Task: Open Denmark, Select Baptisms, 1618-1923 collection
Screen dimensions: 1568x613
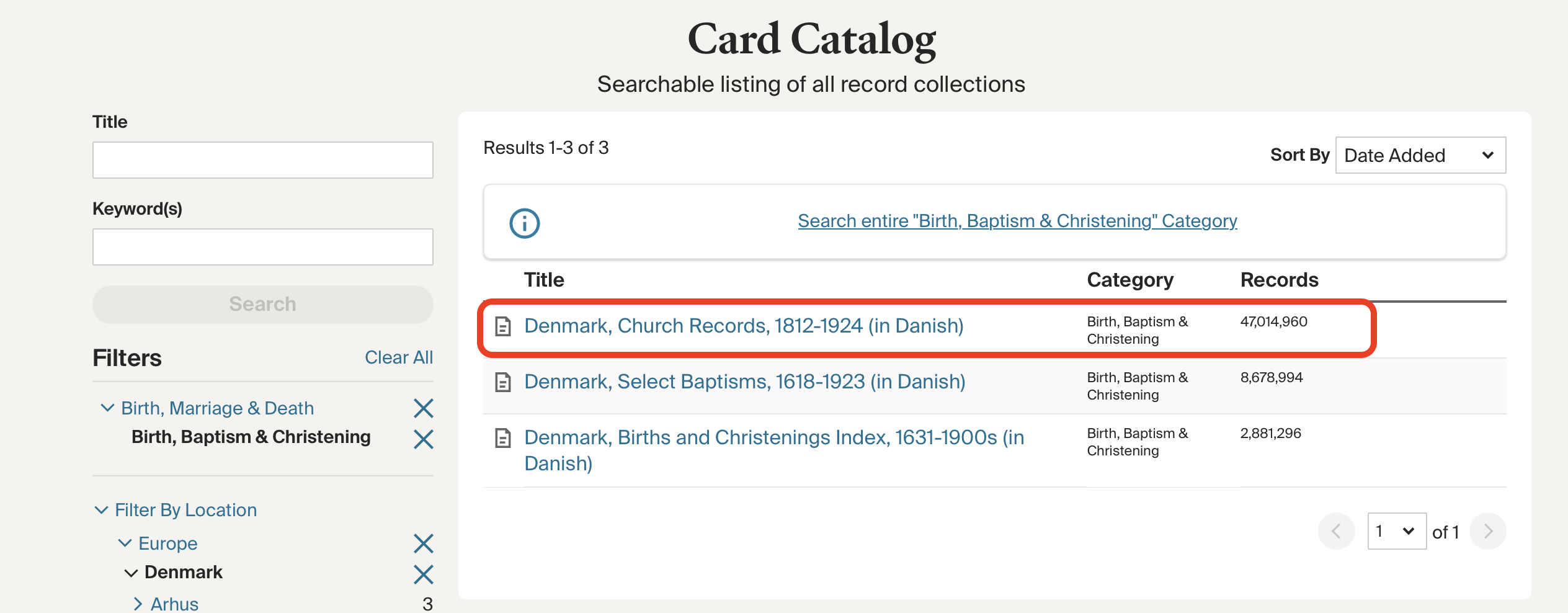Action: click(x=744, y=382)
